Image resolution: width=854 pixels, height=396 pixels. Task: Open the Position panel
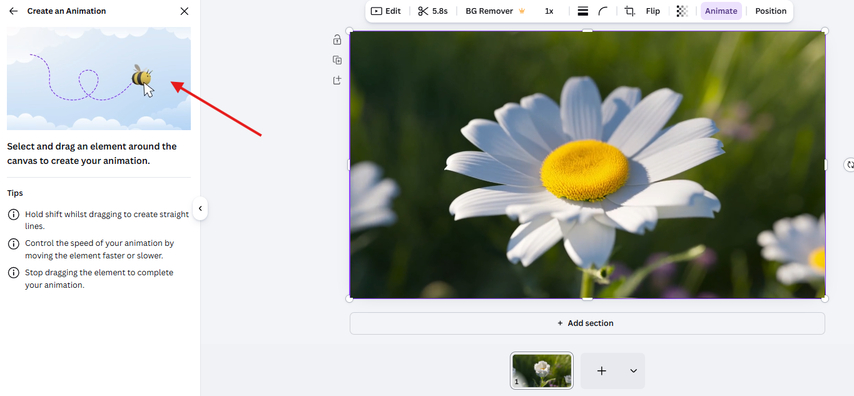tap(770, 11)
